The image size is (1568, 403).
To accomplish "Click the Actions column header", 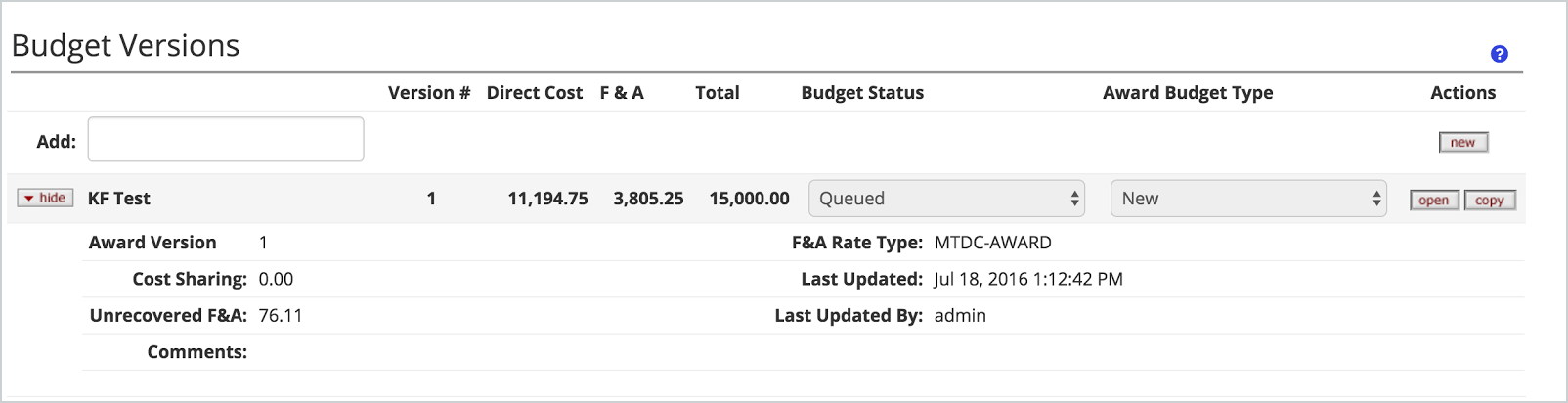I will pyautogui.click(x=1462, y=93).
